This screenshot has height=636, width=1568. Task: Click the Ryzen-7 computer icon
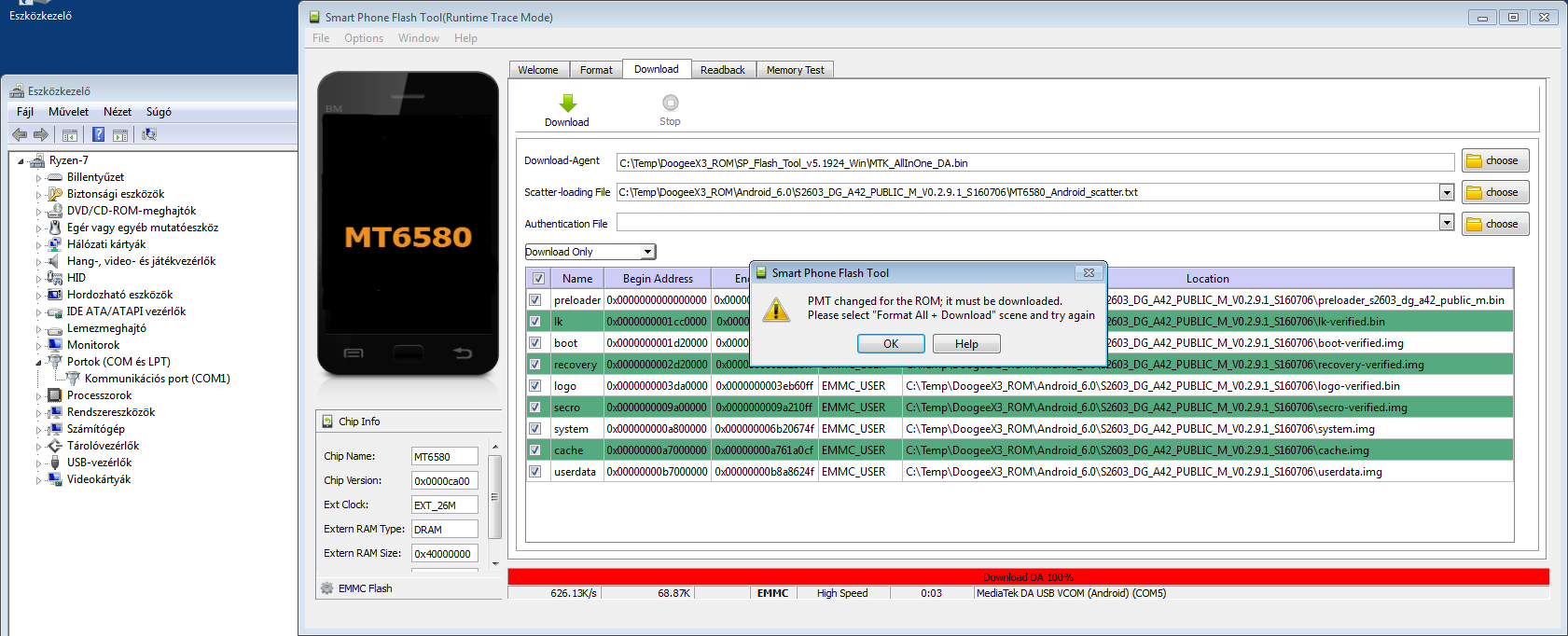click(37, 160)
